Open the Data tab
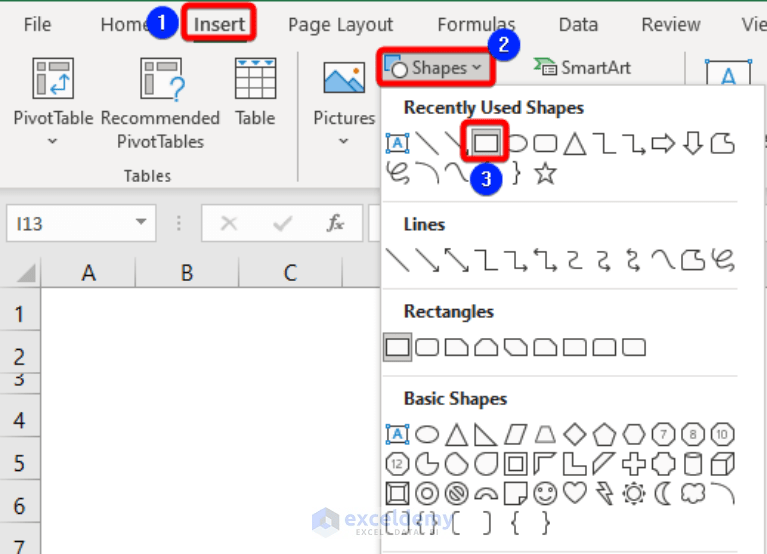Screen dimensions: 767x554 pyautogui.click(x=578, y=24)
